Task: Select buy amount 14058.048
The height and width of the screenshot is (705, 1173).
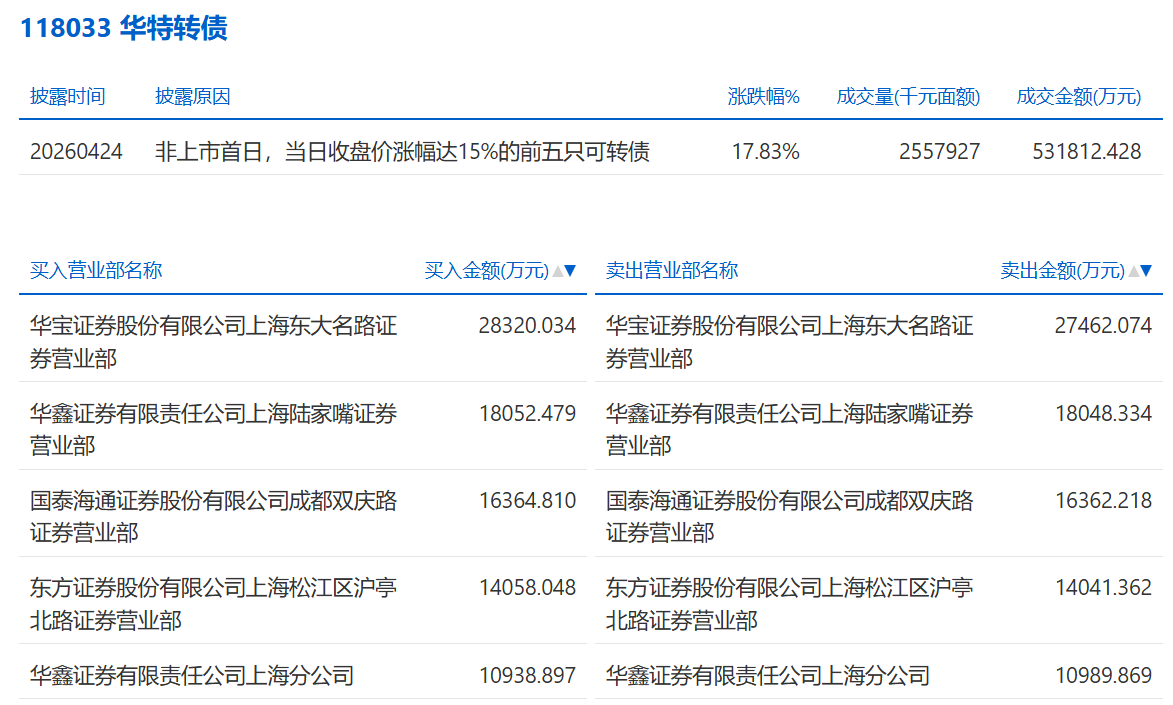Action: [527, 588]
